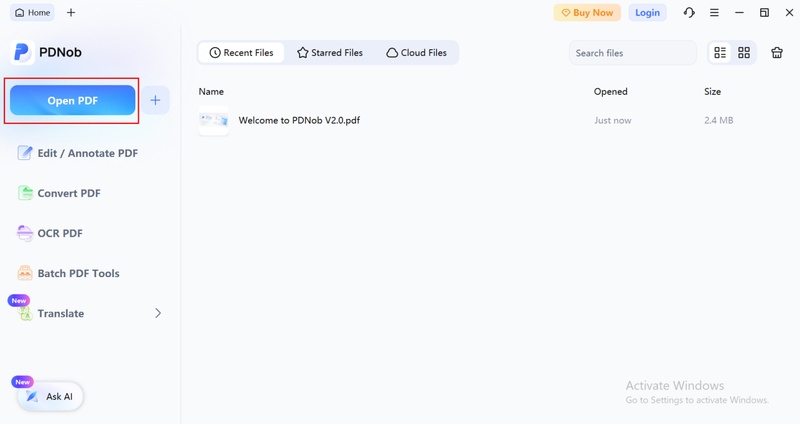
Task: Open the Edit / Annotate PDF tool
Action: [78, 153]
